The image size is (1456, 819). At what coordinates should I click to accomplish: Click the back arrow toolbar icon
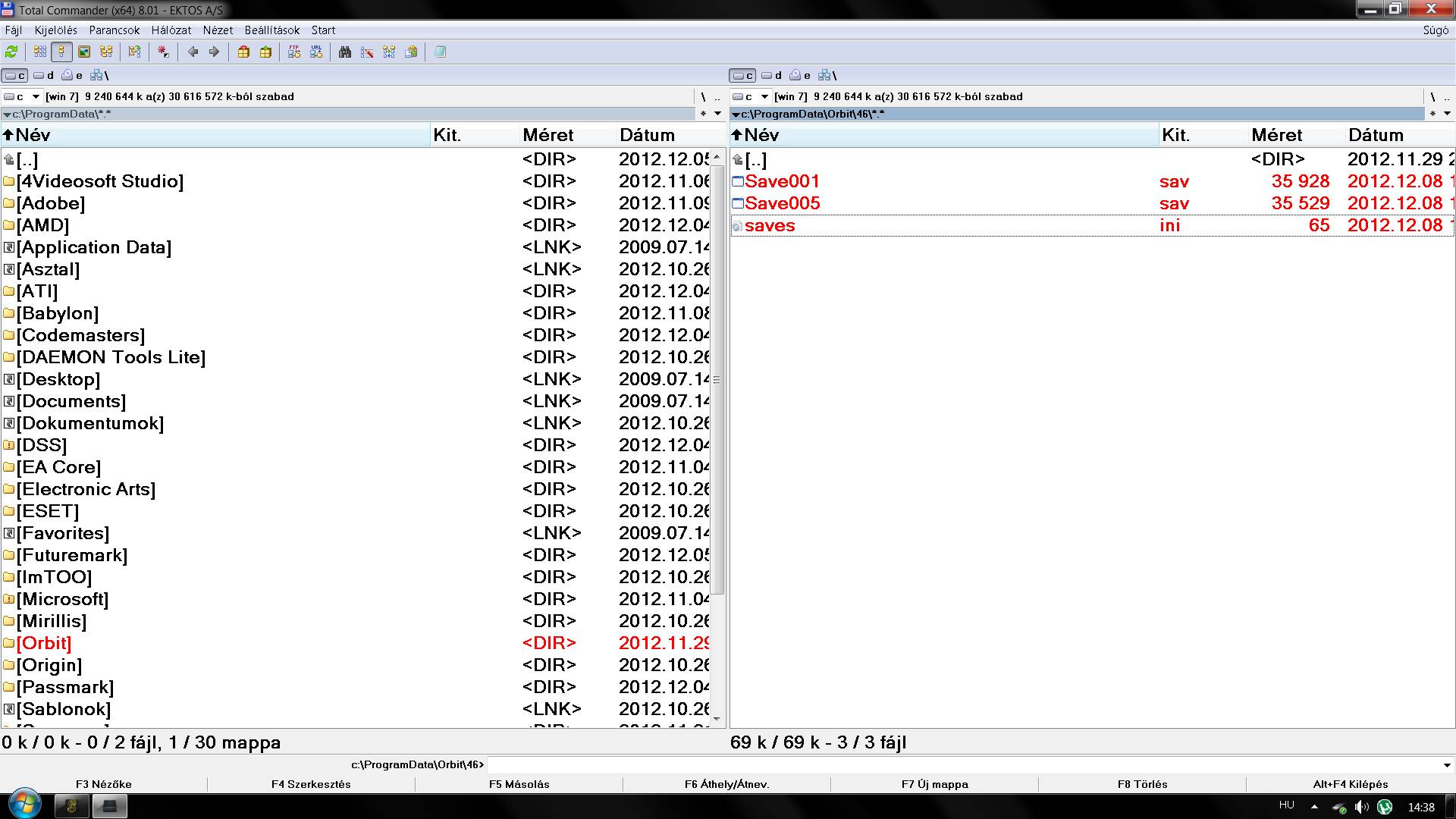point(193,52)
